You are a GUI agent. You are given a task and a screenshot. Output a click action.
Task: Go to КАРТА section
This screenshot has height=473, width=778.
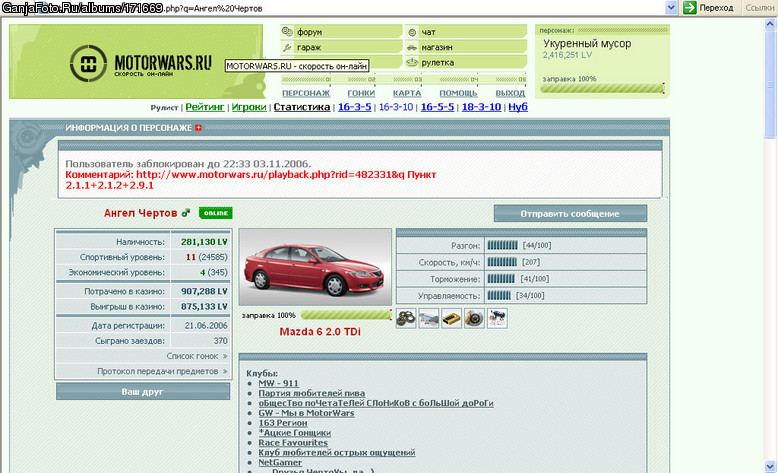407,93
